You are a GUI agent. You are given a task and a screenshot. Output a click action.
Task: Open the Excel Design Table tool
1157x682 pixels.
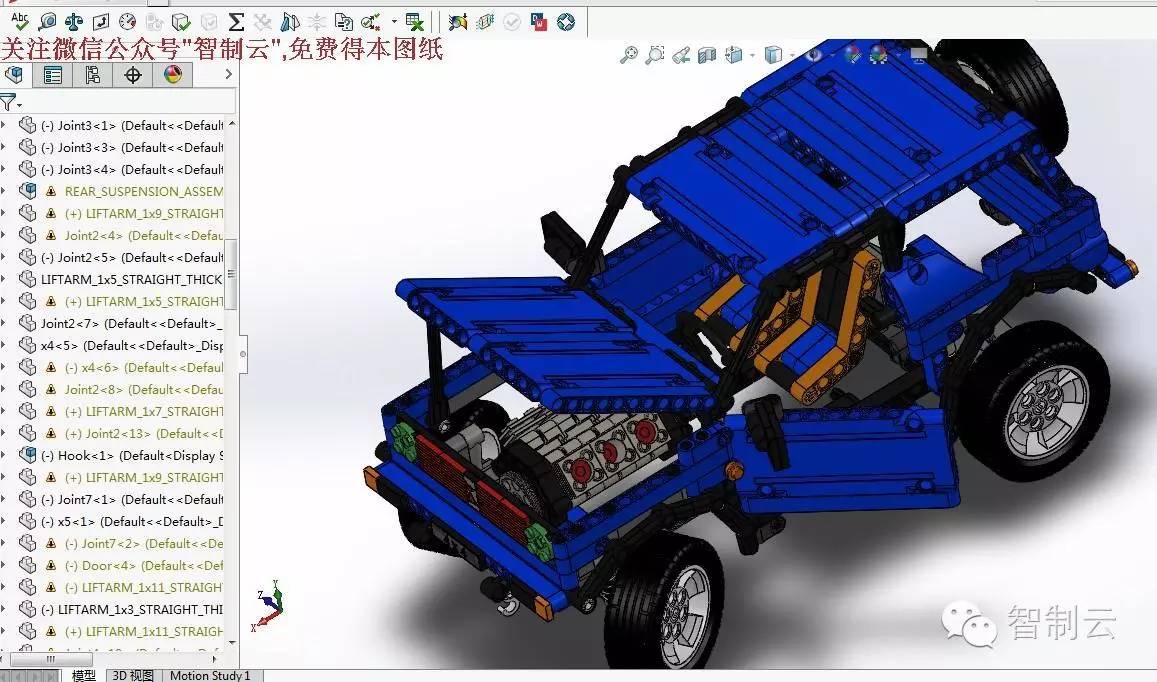pos(415,21)
